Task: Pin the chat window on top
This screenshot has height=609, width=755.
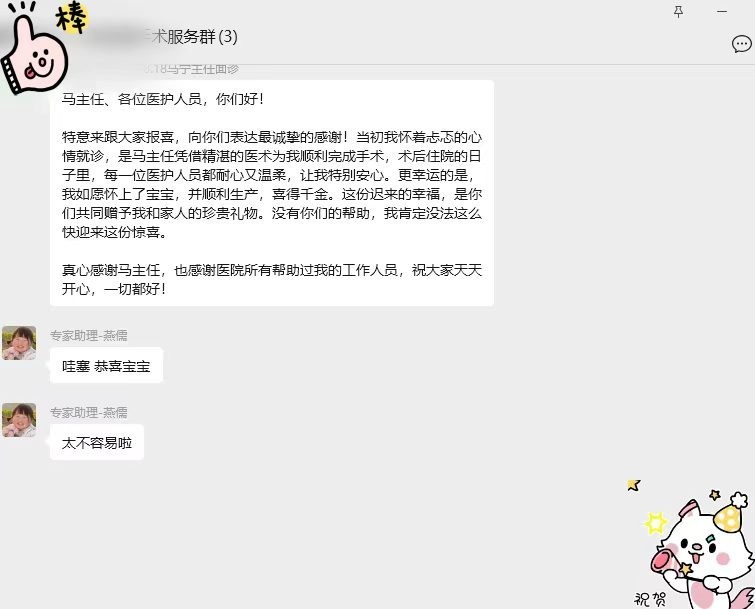Action: coord(678,12)
